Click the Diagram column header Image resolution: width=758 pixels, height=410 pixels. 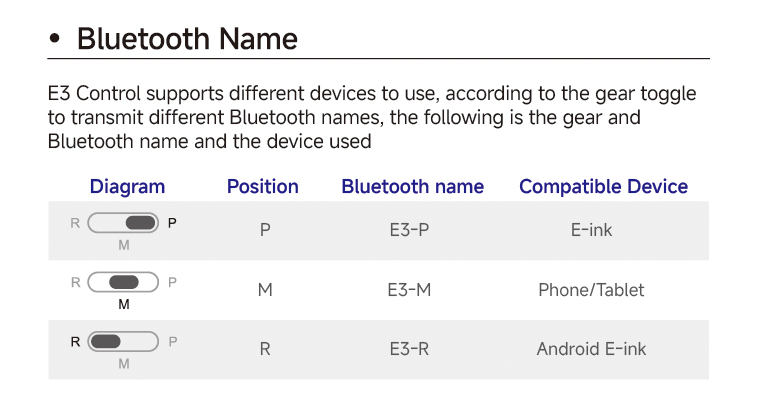tap(127, 186)
